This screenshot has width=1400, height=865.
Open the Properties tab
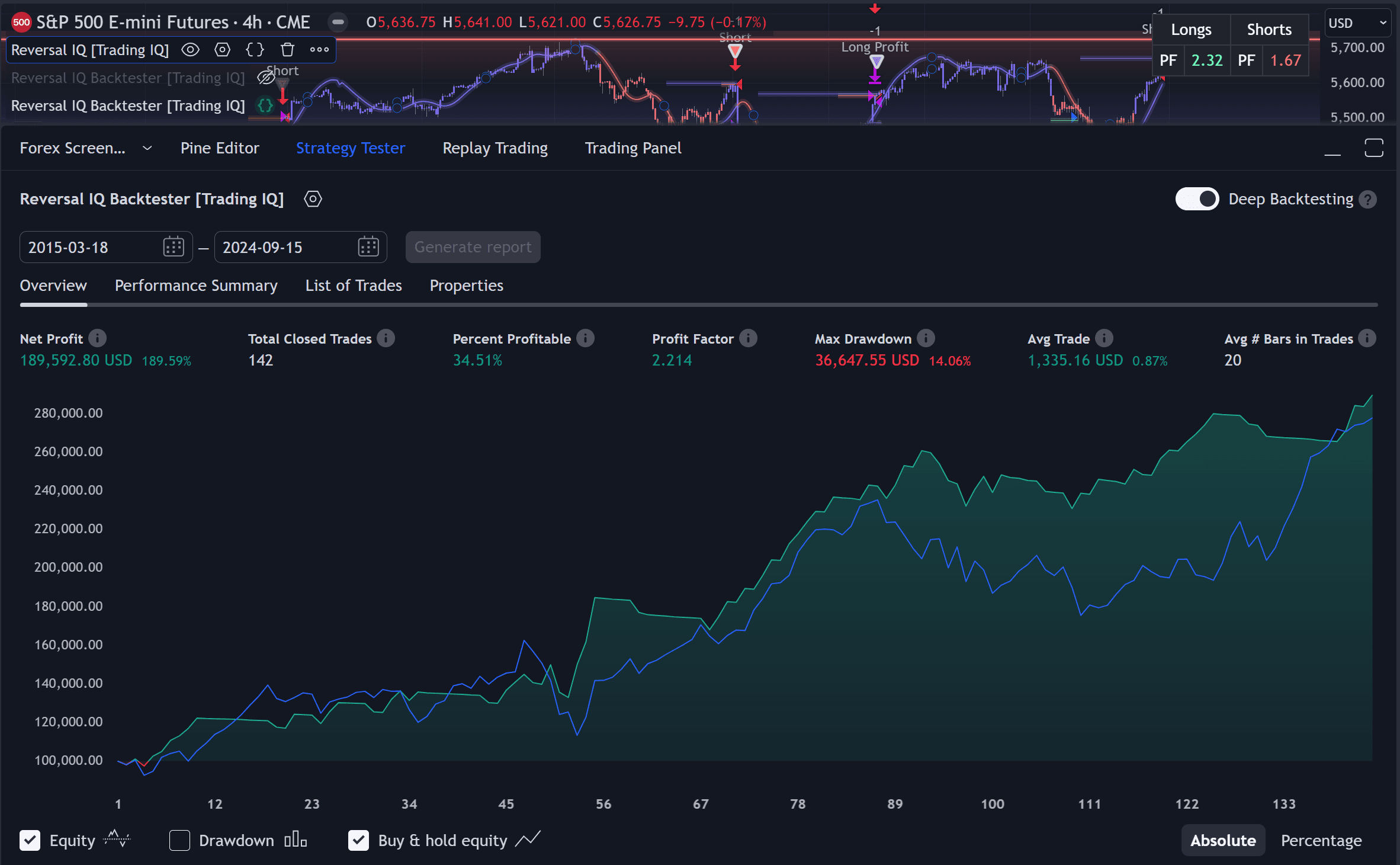pyautogui.click(x=467, y=286)
